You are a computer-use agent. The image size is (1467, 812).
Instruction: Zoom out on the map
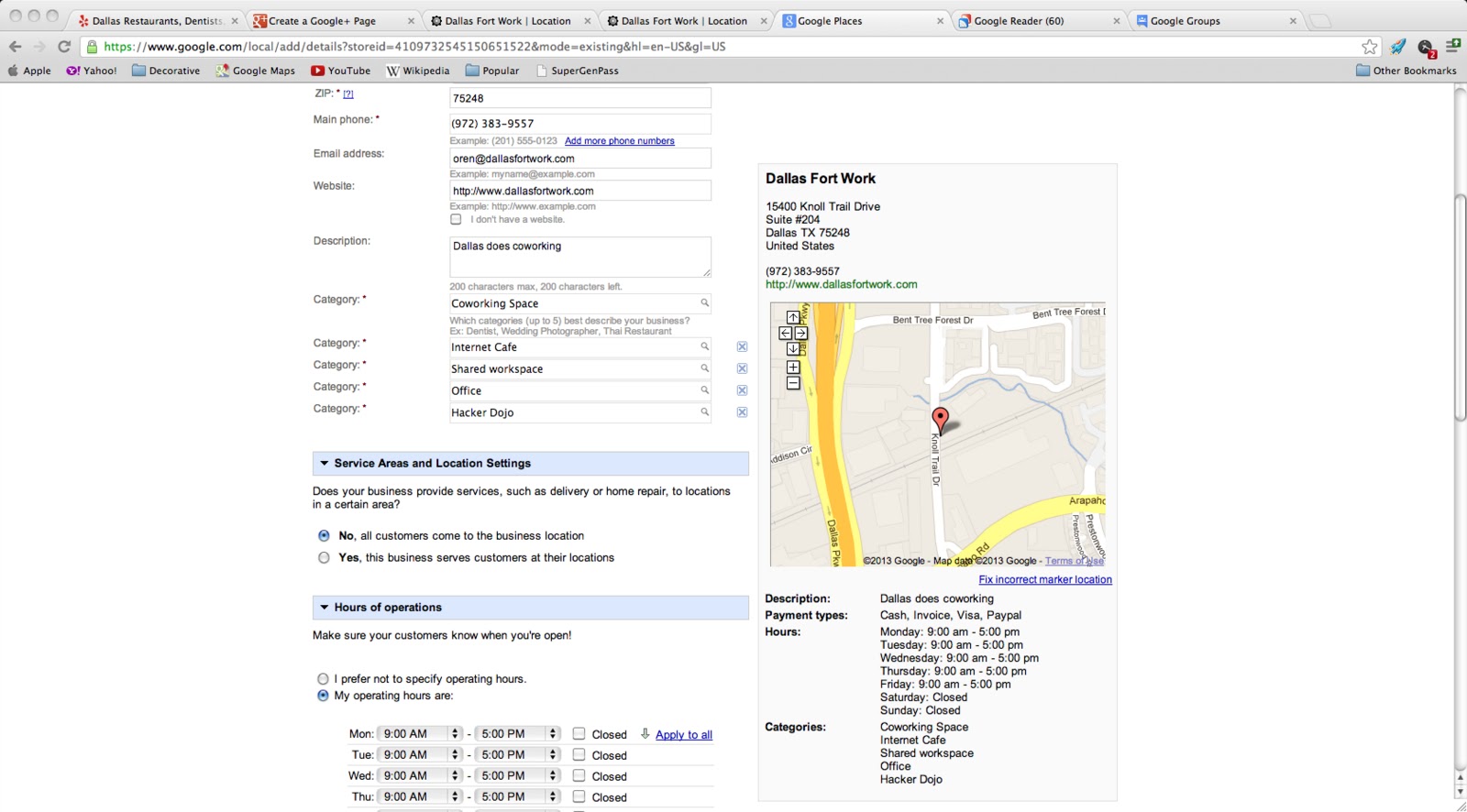click(x=793, y=383)
